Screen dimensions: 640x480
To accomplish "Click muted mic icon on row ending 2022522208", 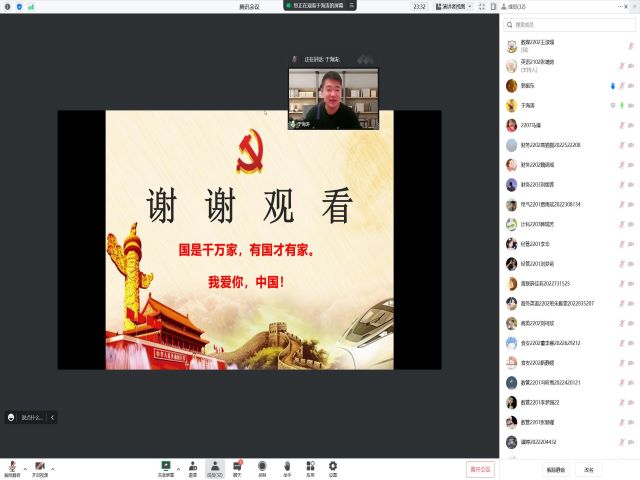I will click(622, 145).
